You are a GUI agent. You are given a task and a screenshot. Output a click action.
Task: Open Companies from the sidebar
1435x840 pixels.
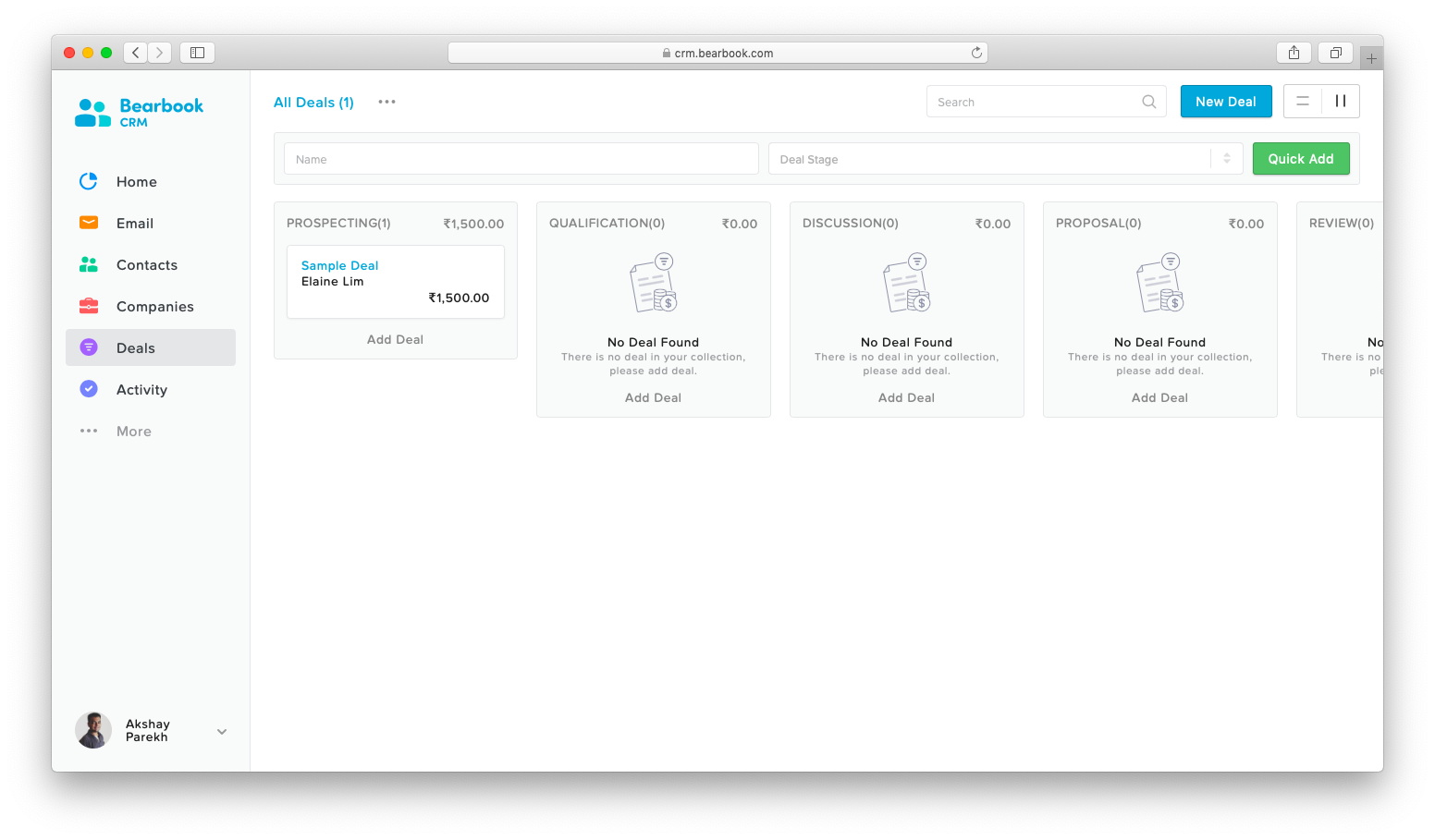tap(151, 306)
